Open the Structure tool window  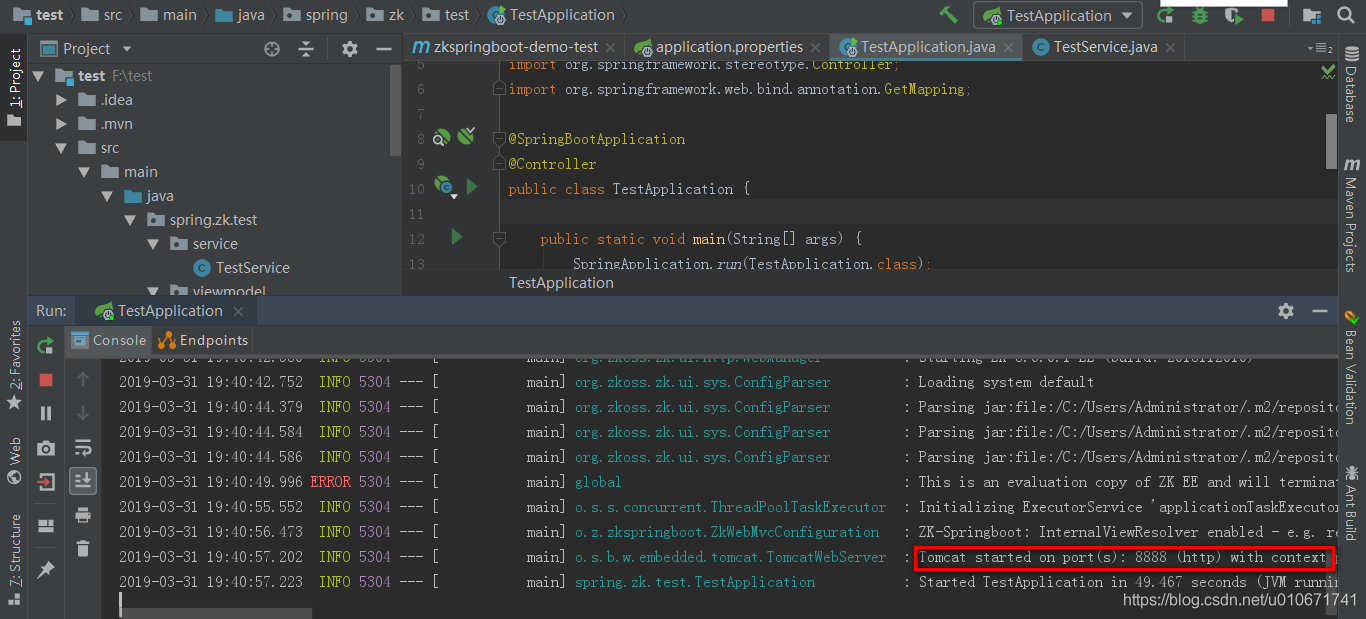(14, 558)
